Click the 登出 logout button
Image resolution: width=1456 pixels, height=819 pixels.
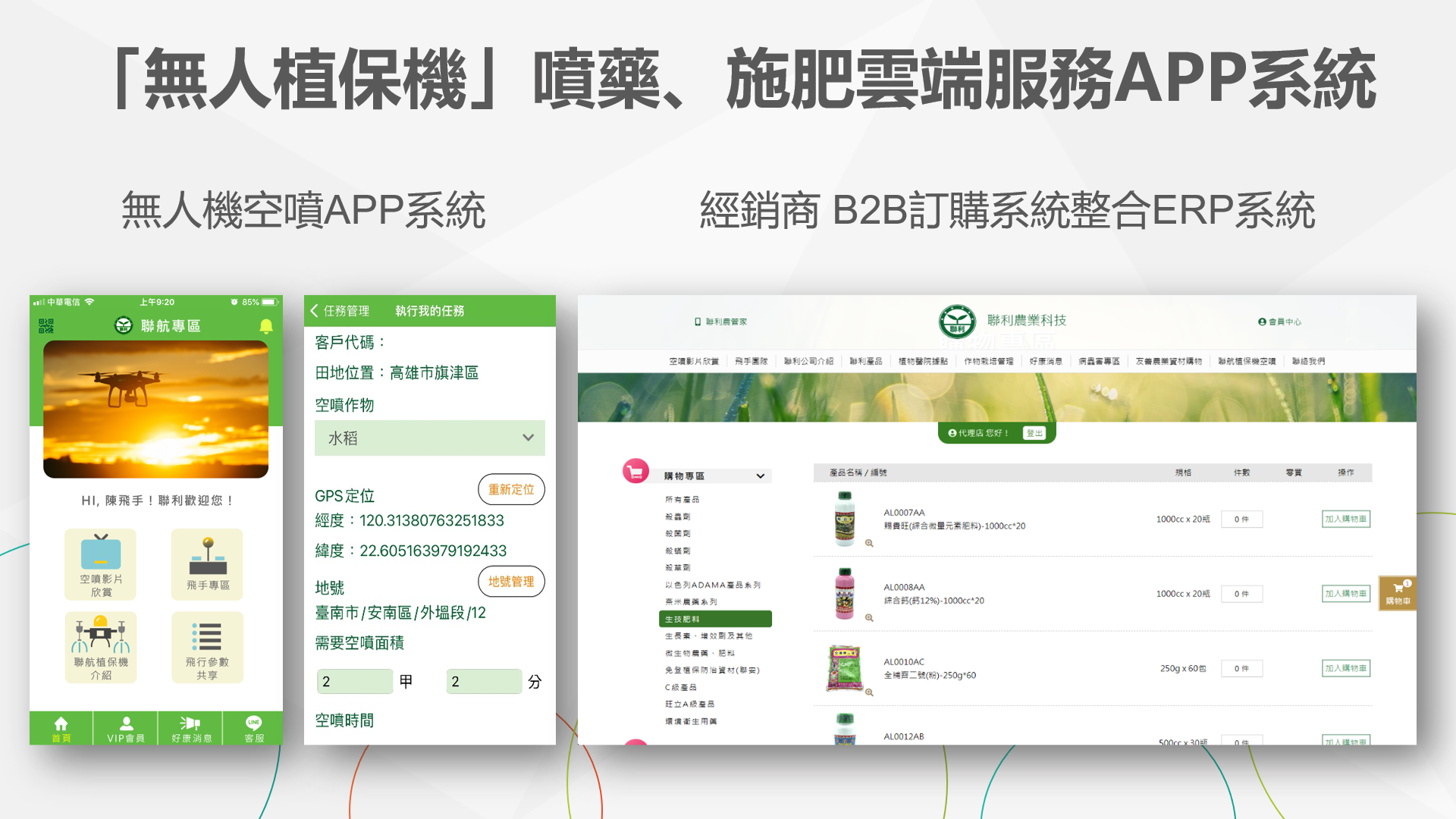(x=1034, y=433)
